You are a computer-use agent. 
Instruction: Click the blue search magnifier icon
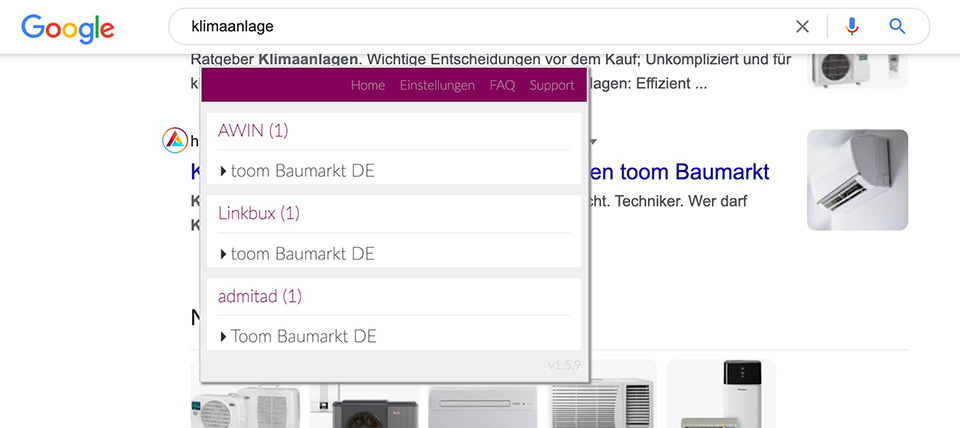click(897, 26)
